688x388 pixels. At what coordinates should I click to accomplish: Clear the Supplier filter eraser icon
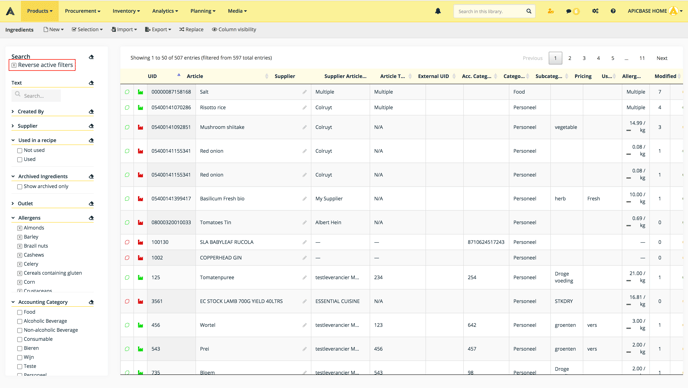[91, 126]
